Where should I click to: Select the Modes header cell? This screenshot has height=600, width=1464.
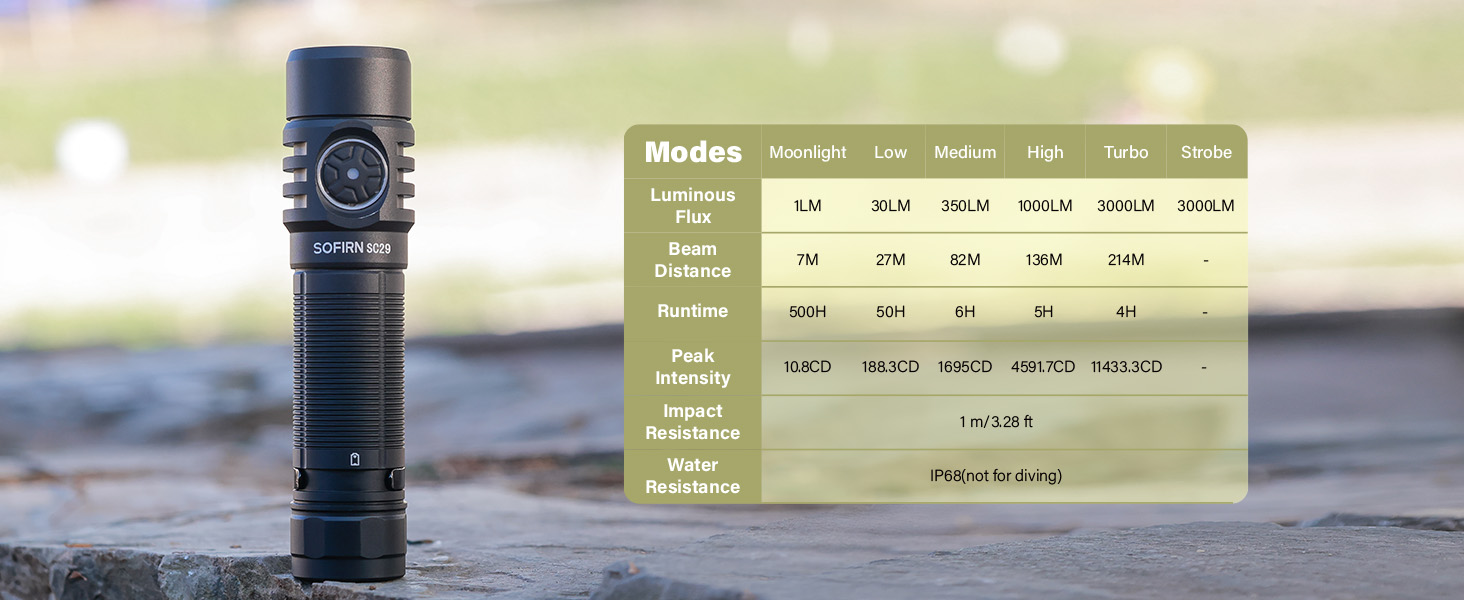pyautogui.click(x=693, y=152)
